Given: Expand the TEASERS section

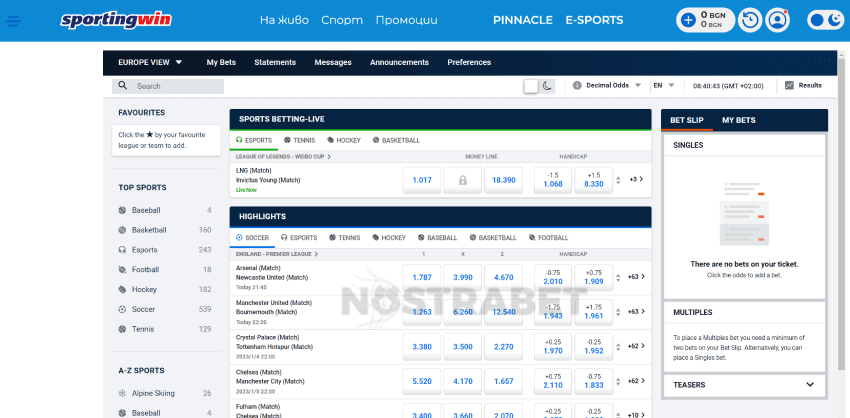Looking at the screenshot, I should coord(745,385).
